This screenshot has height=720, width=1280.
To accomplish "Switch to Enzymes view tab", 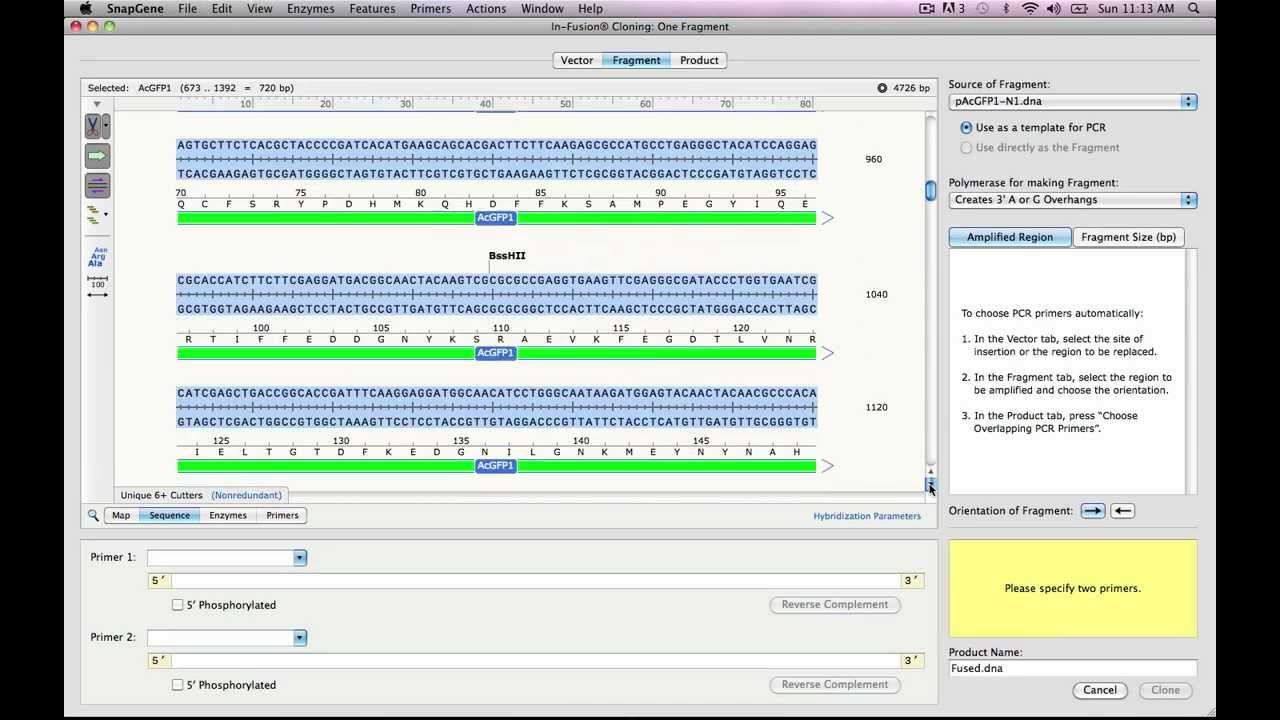I will (228, 515).
